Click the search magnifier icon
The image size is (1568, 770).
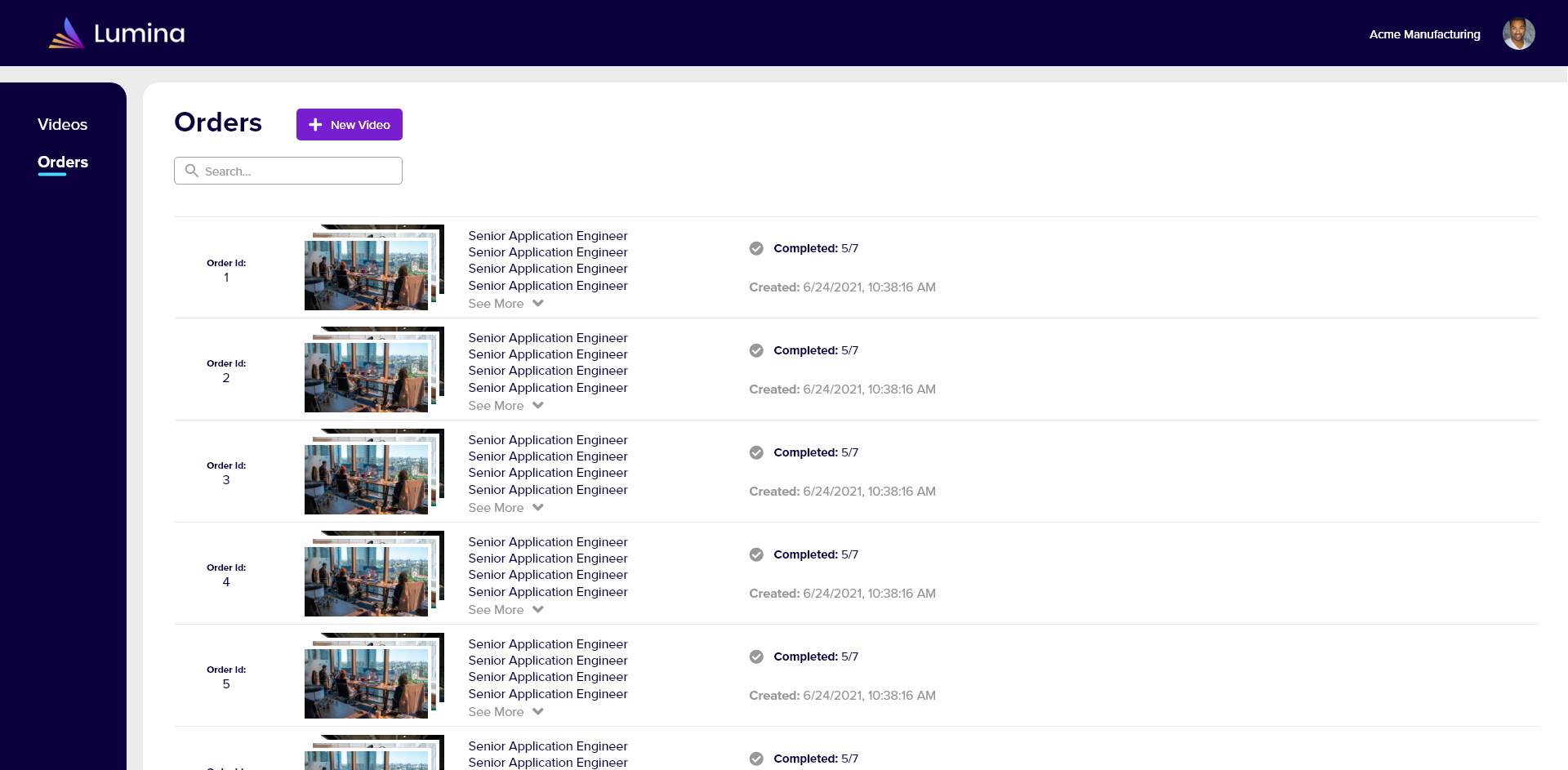[192, 171]
